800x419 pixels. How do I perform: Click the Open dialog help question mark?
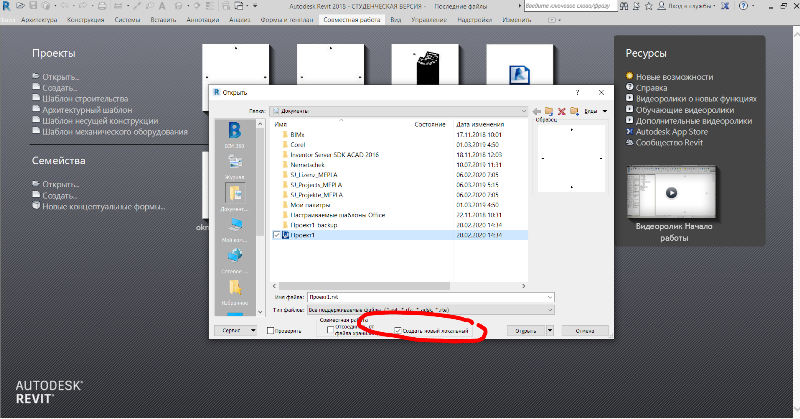(577, 92)
